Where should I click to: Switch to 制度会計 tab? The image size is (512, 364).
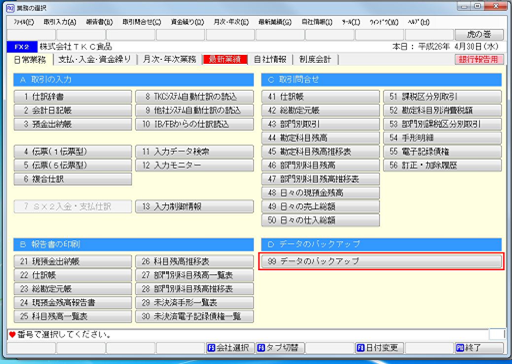(315, 60)
